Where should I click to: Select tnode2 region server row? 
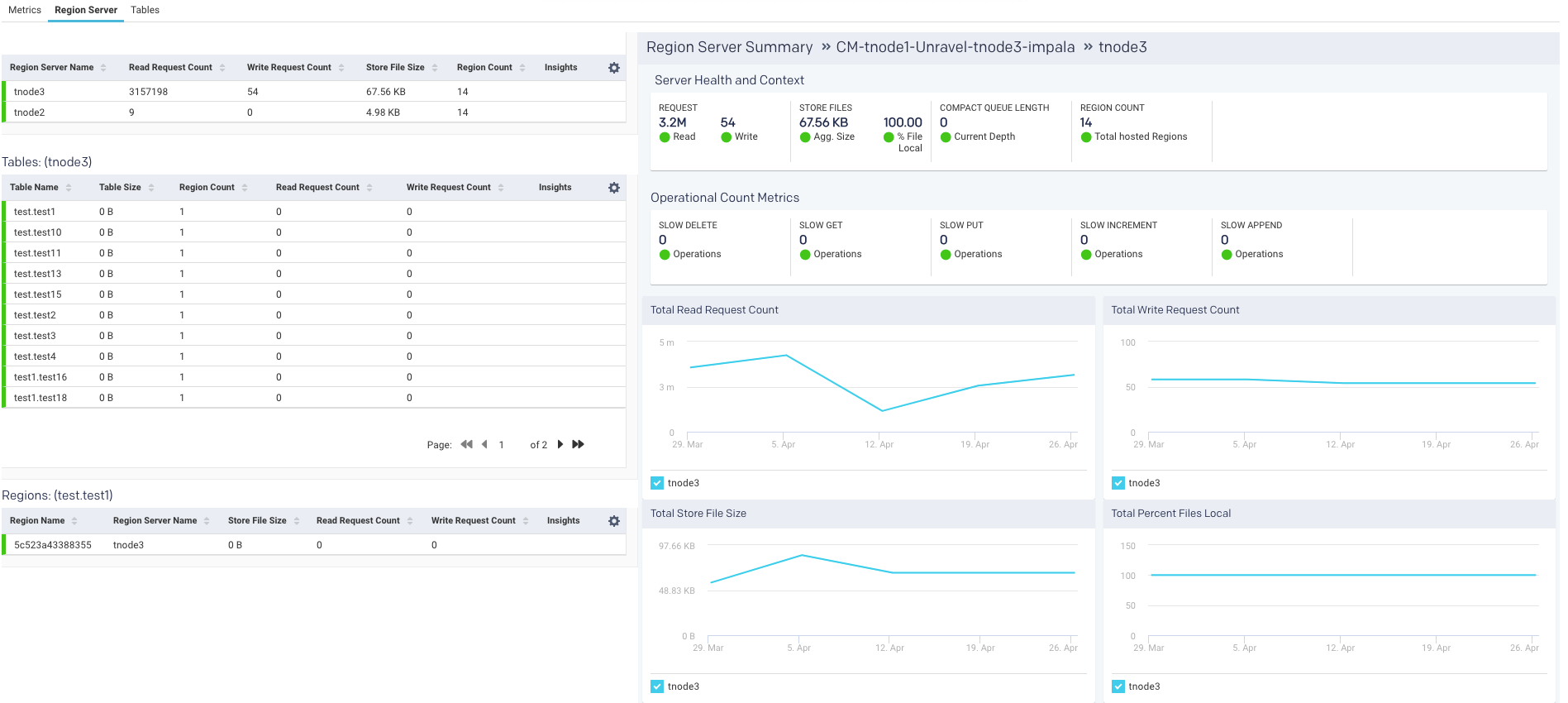pos(314,112)
